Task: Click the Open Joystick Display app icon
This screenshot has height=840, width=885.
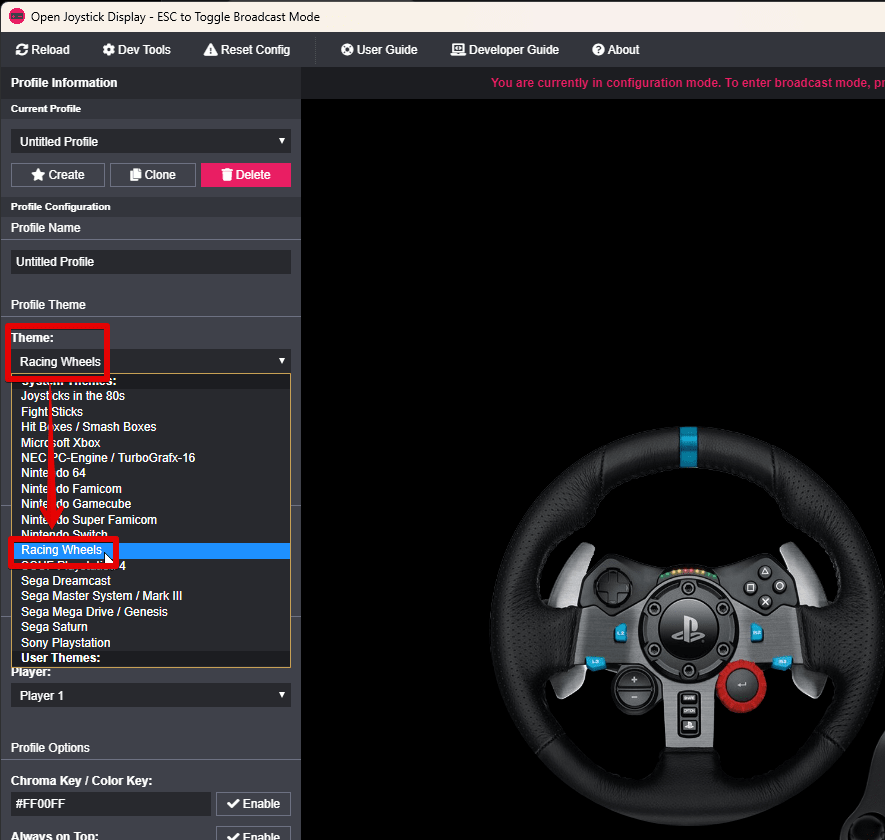Action: pos(17,16)
